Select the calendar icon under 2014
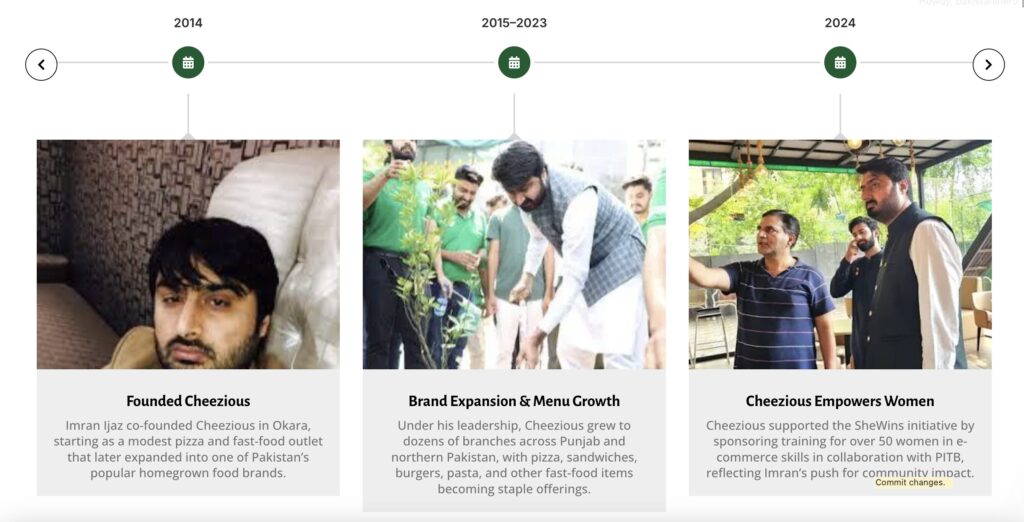 (188, 62)
